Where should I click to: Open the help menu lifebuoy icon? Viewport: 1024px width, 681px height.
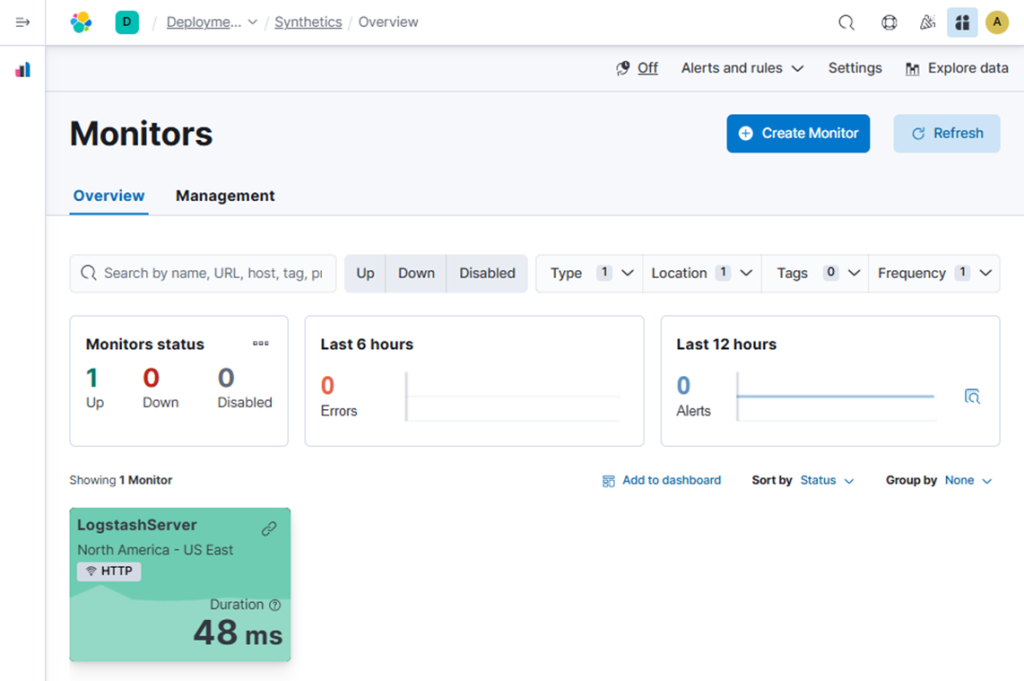tap(889, 22)
